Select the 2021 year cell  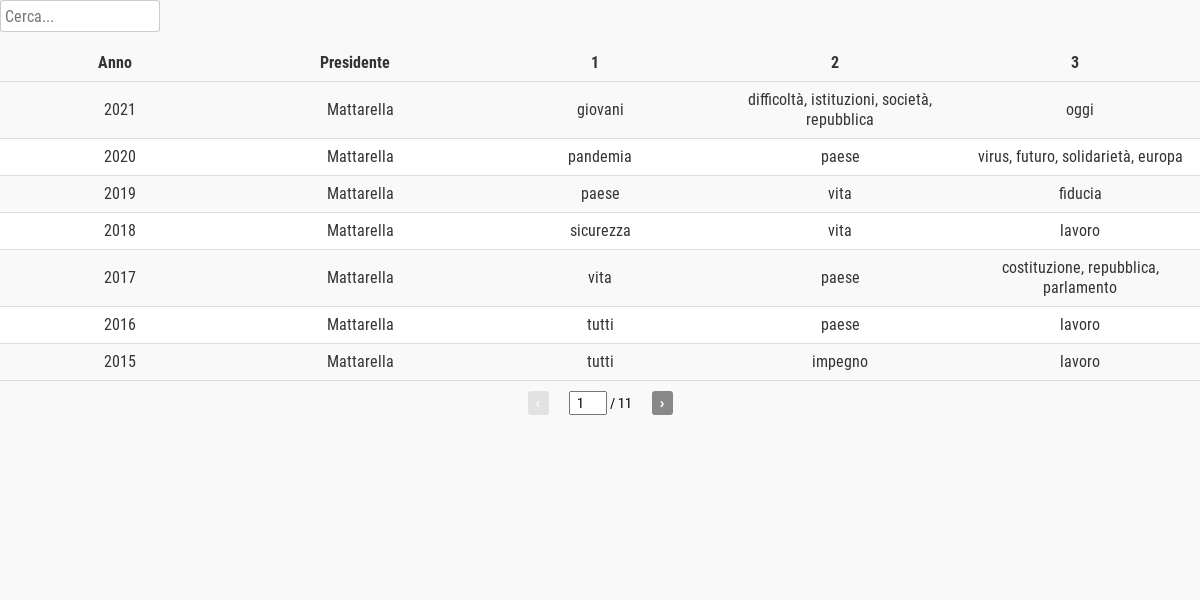(120, 110)
